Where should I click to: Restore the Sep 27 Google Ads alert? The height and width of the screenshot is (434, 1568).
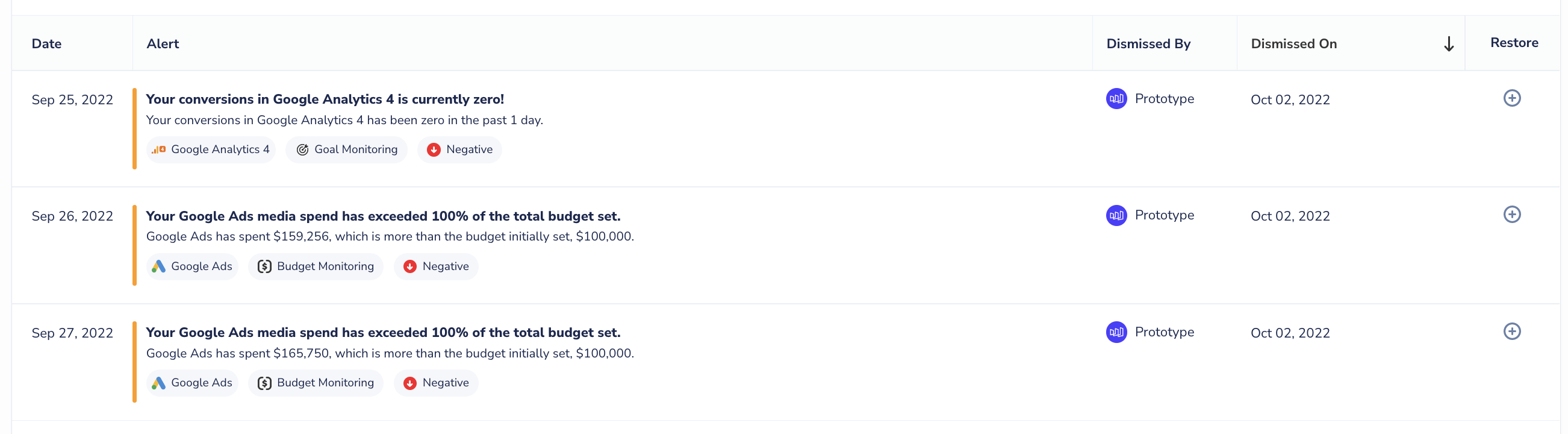1511,332
